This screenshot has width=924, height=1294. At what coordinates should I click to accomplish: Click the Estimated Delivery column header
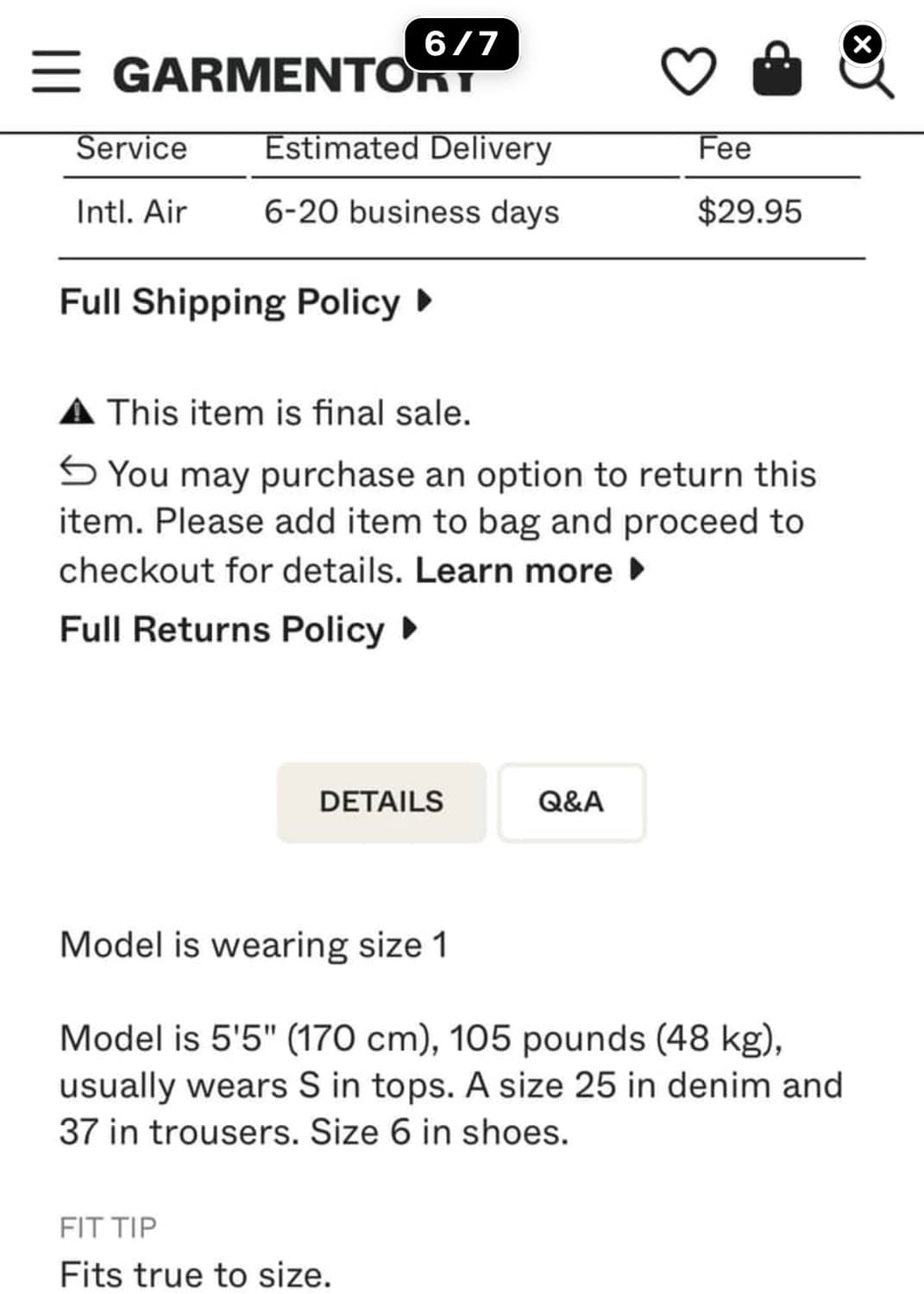[407, 148]
